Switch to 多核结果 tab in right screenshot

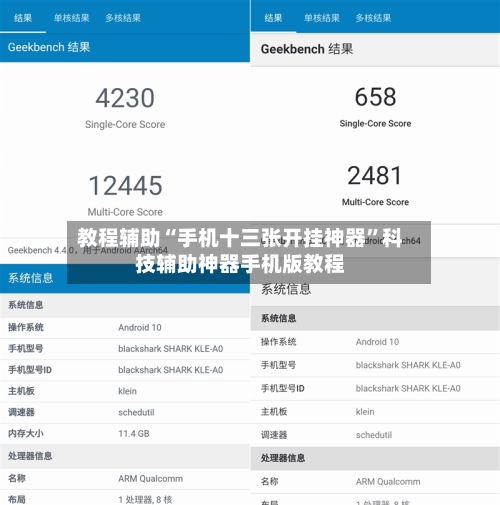[x=373, y=18]
